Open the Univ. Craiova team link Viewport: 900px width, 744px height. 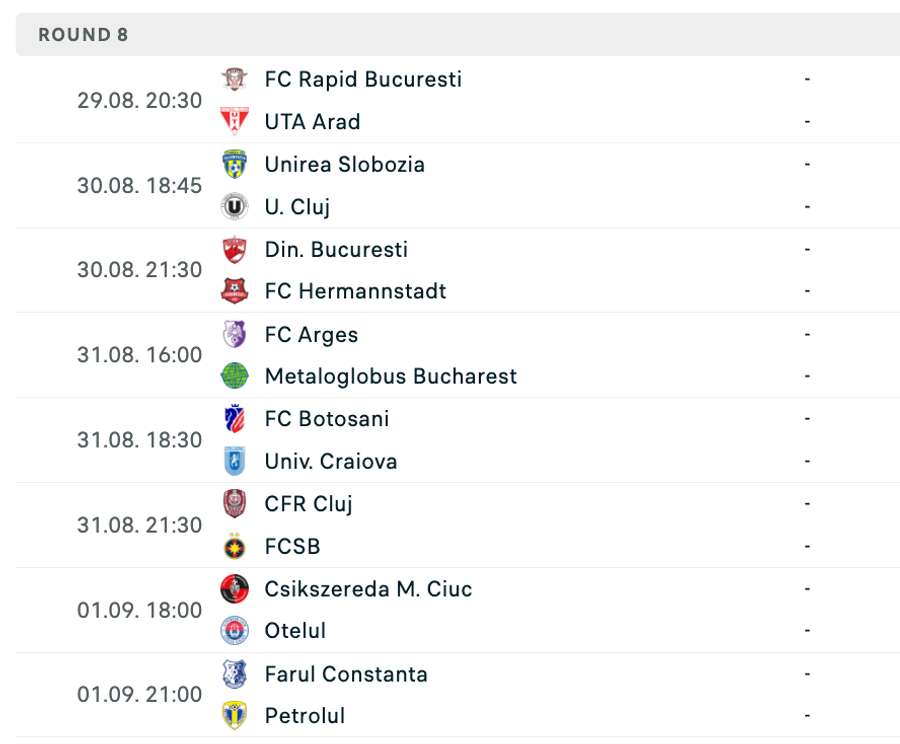click(x=331, y=461)
